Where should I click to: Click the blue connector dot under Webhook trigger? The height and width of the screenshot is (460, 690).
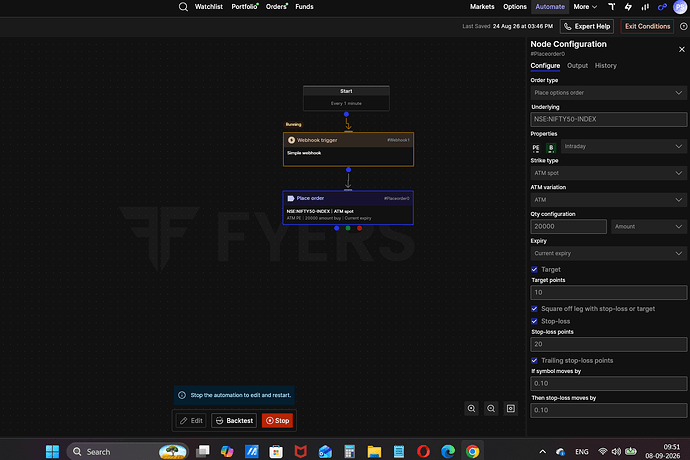pos(349,169)
